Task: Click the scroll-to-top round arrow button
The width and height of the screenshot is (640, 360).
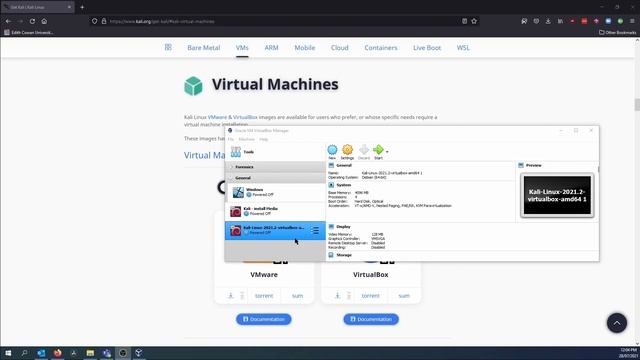Action: coord(617,323)
